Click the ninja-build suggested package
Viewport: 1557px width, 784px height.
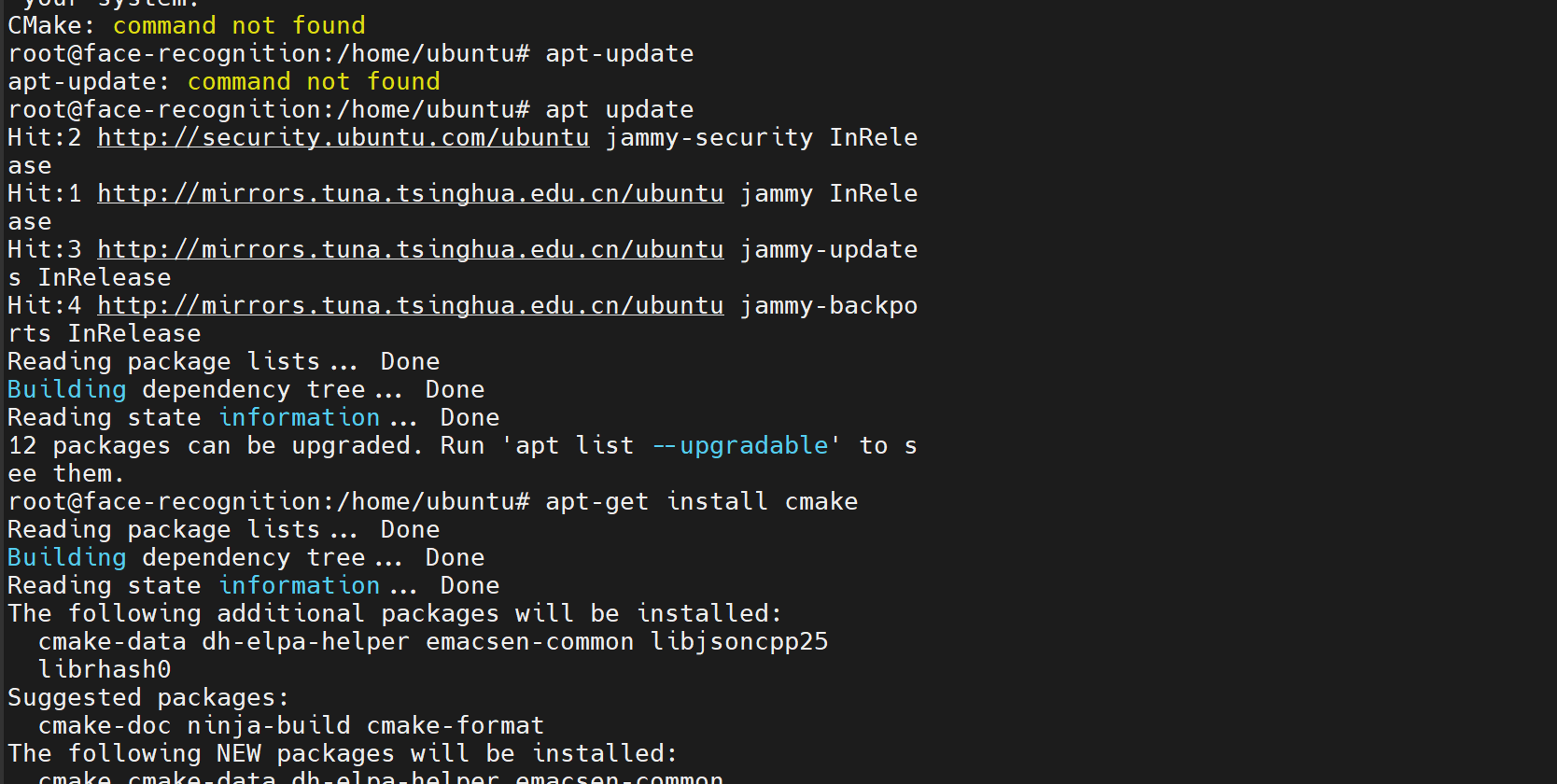click(268, 726)
